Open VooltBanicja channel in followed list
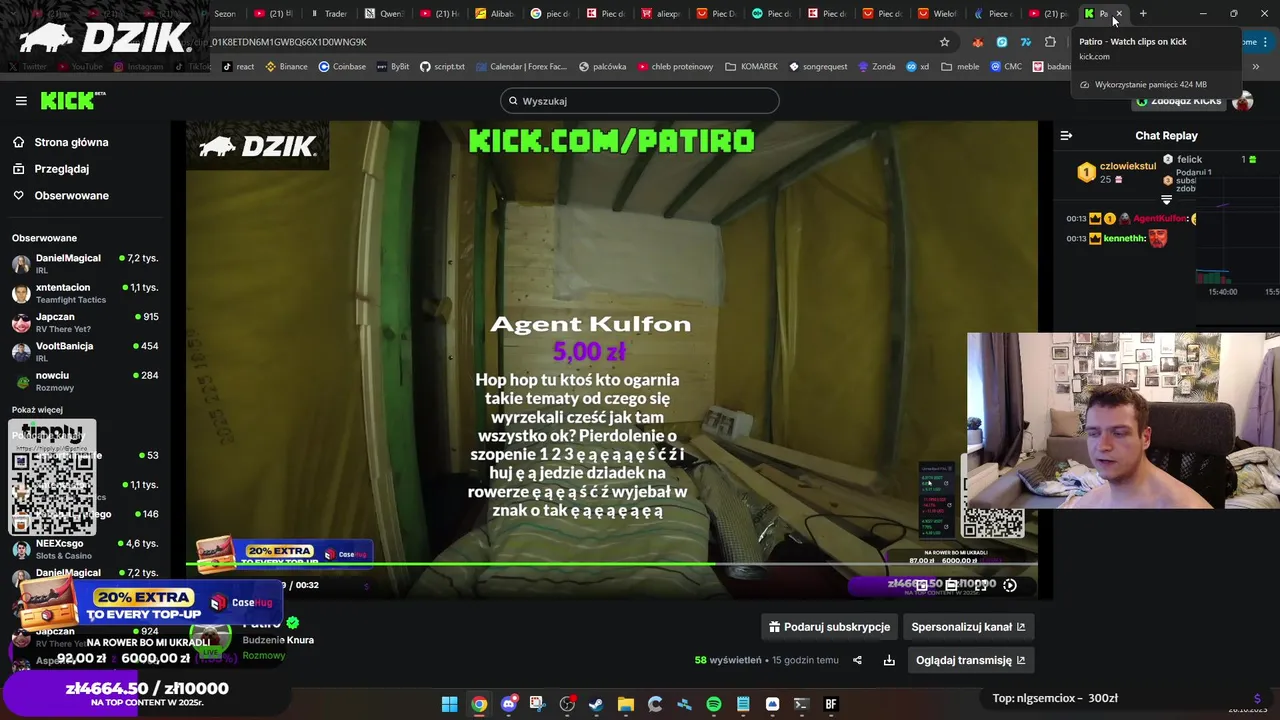 pyautogui.click(x=85, y=351)
